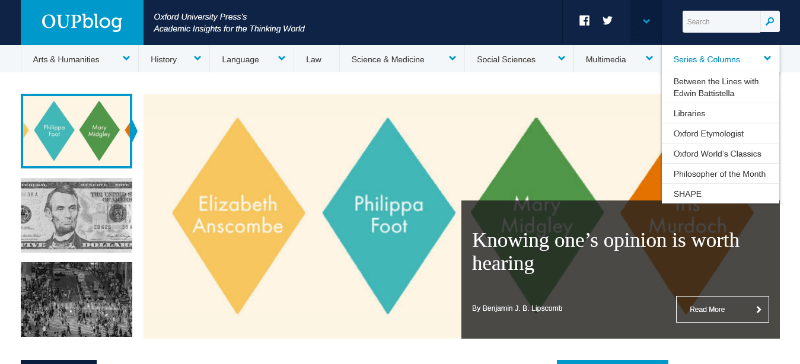The image size is (800, 364).
Task: Choose Philosopher of the Month entry
Action: tap(720, 174)
